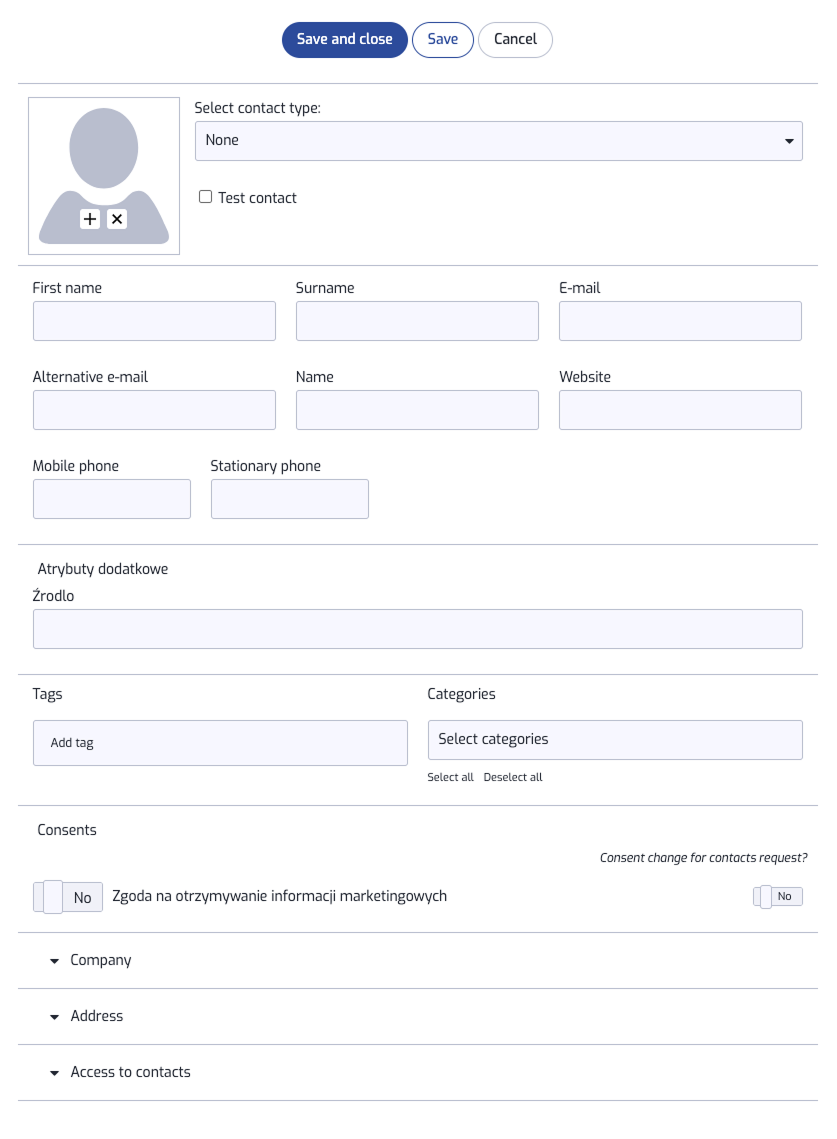The image size is (837, 1139).
Task: Click the contact avatar placeholder image
Action: pyautogui.click(x=104, y=176)
